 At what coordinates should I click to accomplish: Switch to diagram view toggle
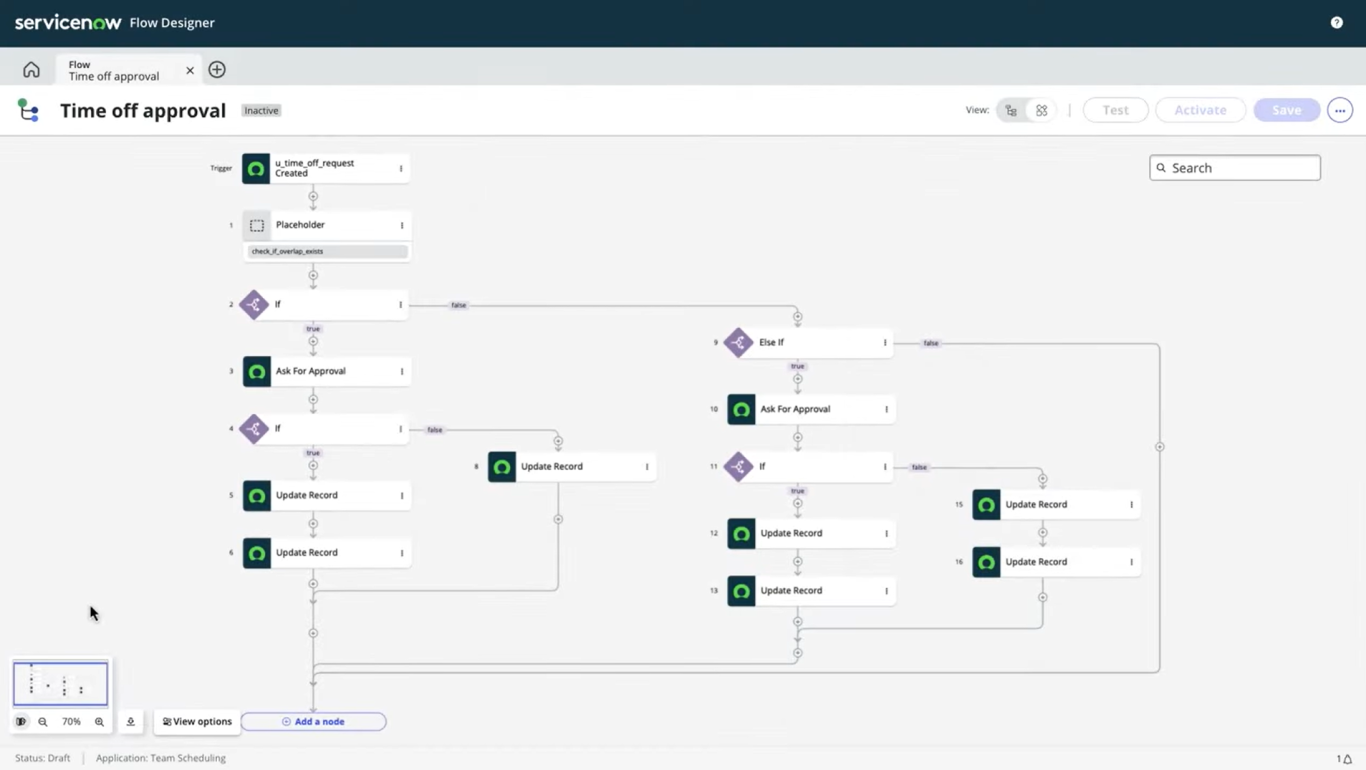[1042, 110]
